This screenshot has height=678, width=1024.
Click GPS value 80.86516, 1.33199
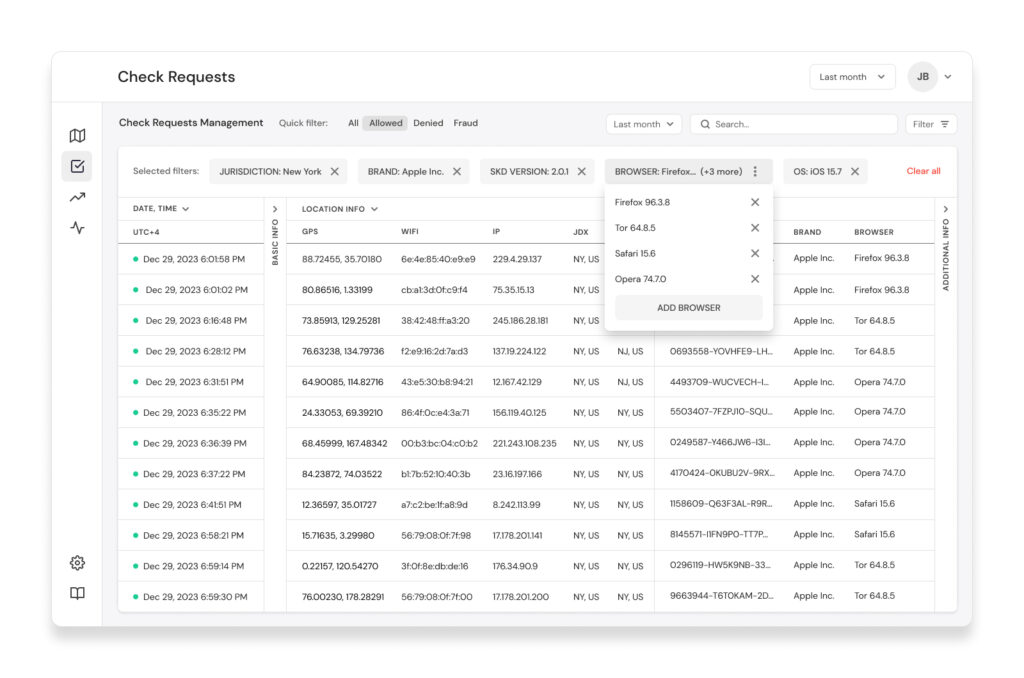tap(337, 290)
